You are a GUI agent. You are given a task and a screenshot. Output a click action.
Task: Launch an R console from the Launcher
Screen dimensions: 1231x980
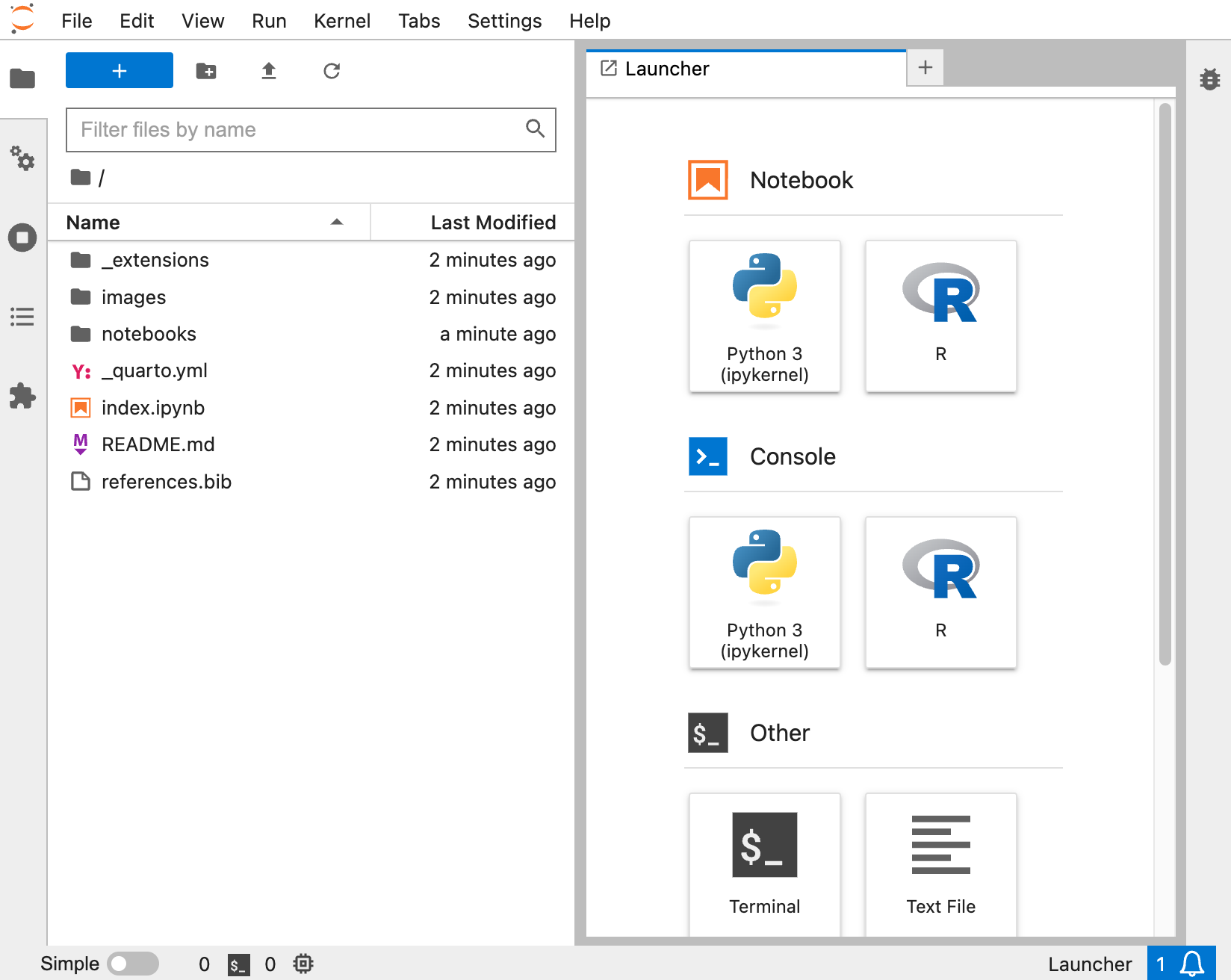click(x=940, y=592)
